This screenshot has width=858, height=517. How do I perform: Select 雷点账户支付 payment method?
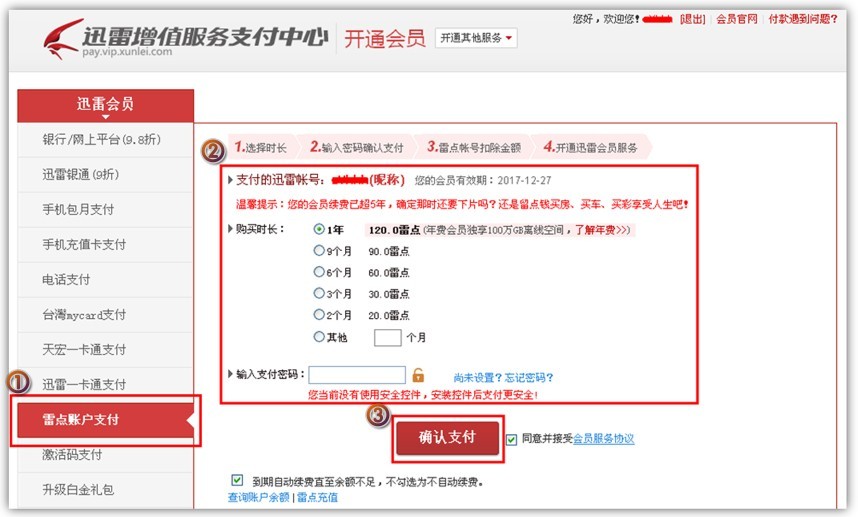coord(106,420)
